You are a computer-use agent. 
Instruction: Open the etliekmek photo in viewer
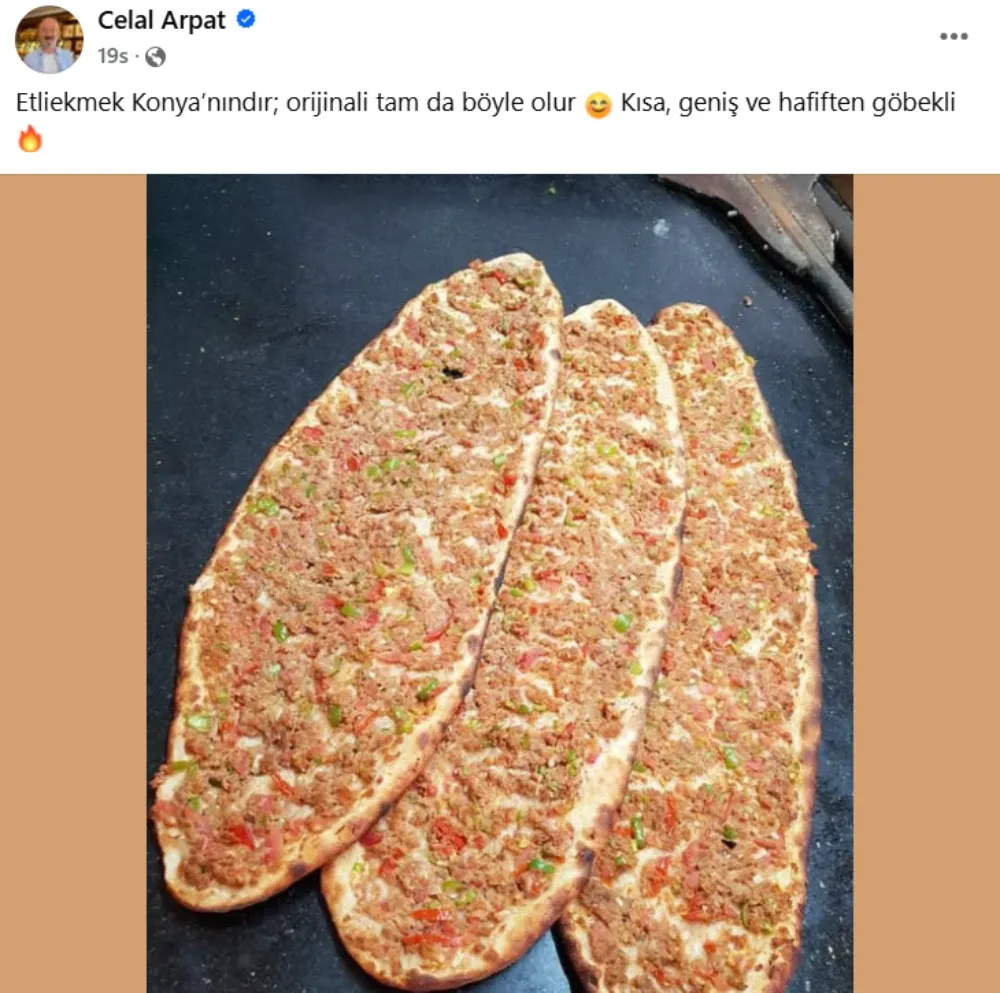point(500,583)
